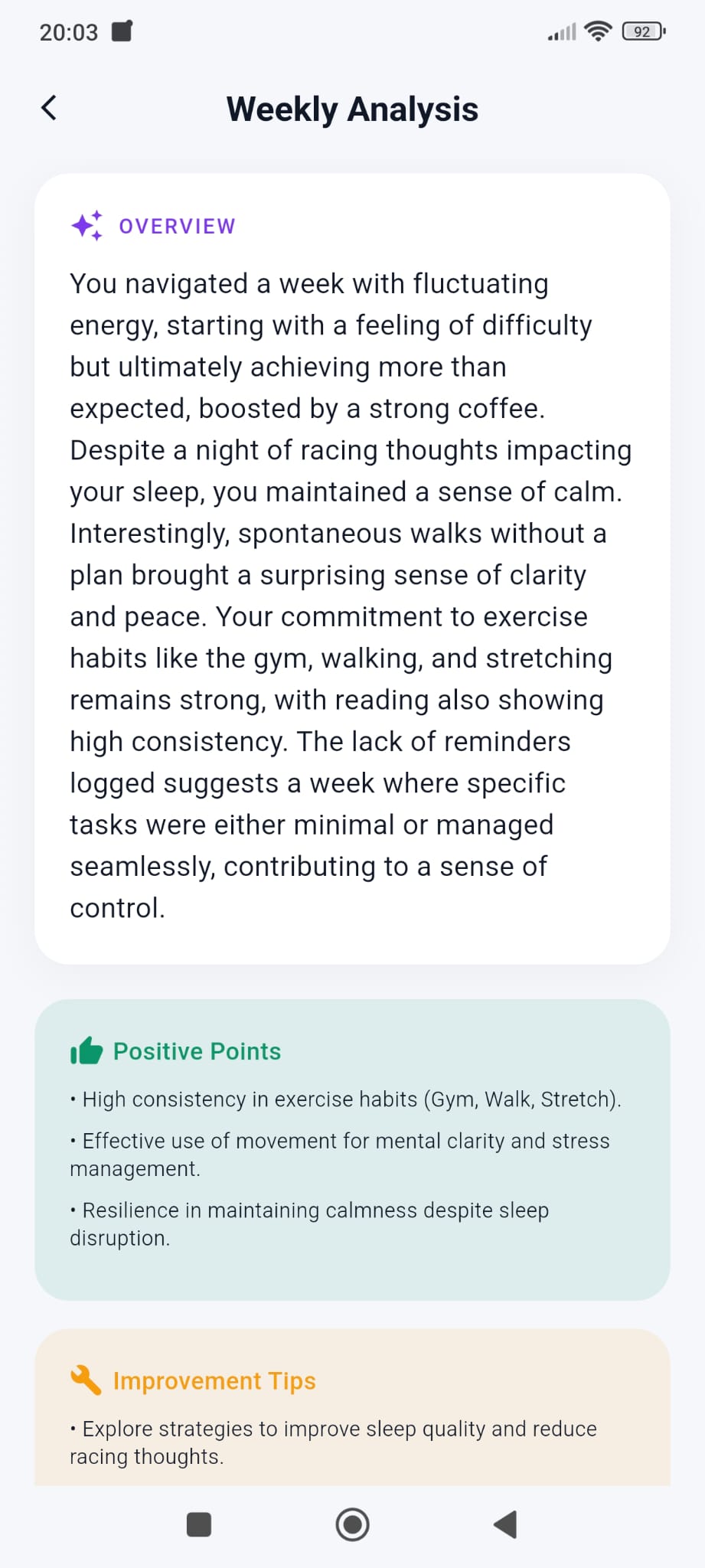Viewport: 705px width, 1568px height.
Task: Tap the Positive Points heading
Action: [x=197, y=1051]
